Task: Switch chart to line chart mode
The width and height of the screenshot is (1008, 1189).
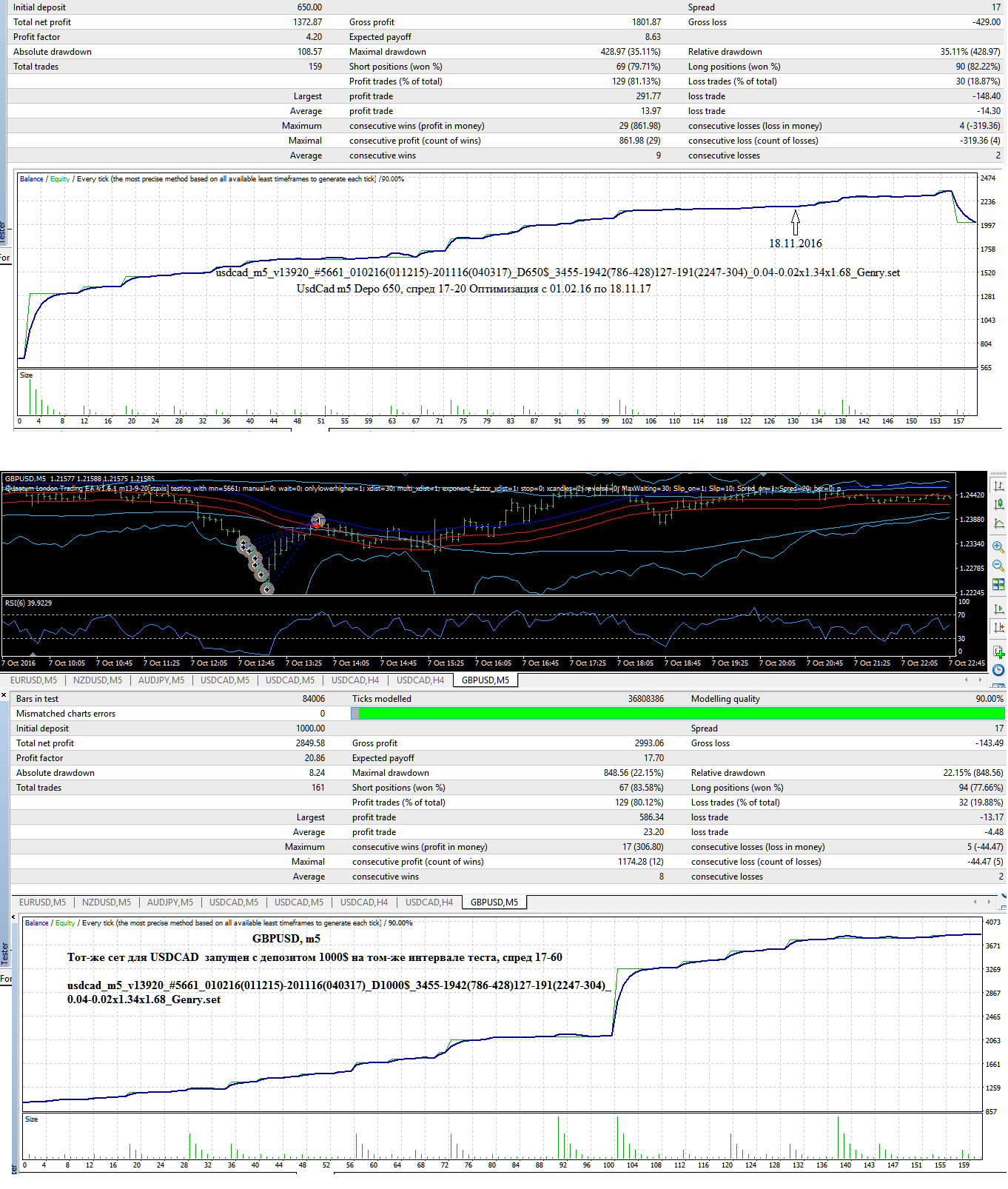Action: point(998,523)
